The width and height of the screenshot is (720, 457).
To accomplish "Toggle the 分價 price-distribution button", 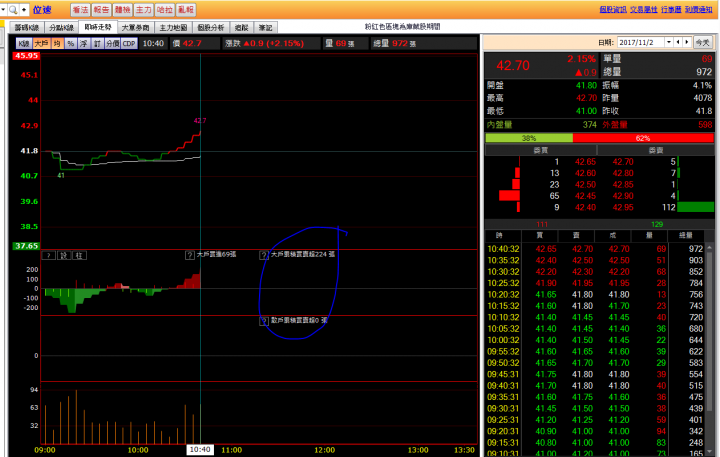I will coord(112,44).
